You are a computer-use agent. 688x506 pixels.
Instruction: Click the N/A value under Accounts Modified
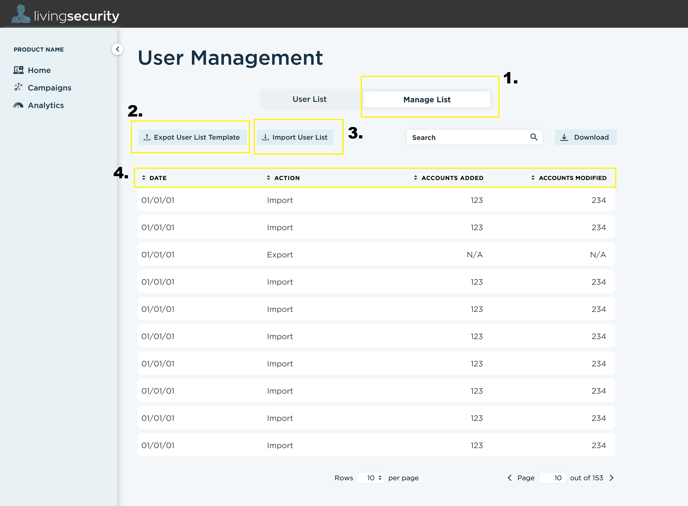[598, 255]
